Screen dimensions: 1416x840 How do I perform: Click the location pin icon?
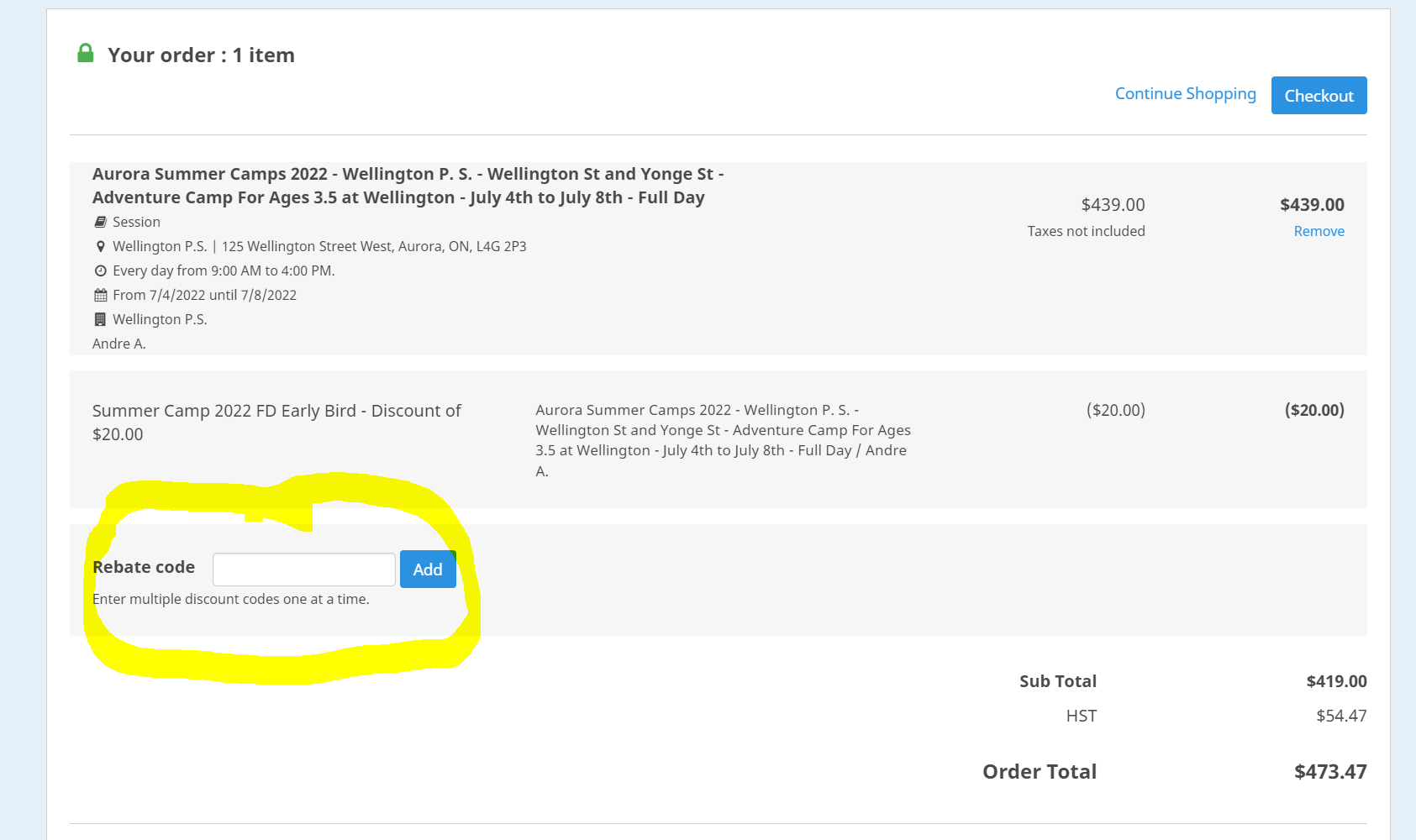tap(100, 246)
